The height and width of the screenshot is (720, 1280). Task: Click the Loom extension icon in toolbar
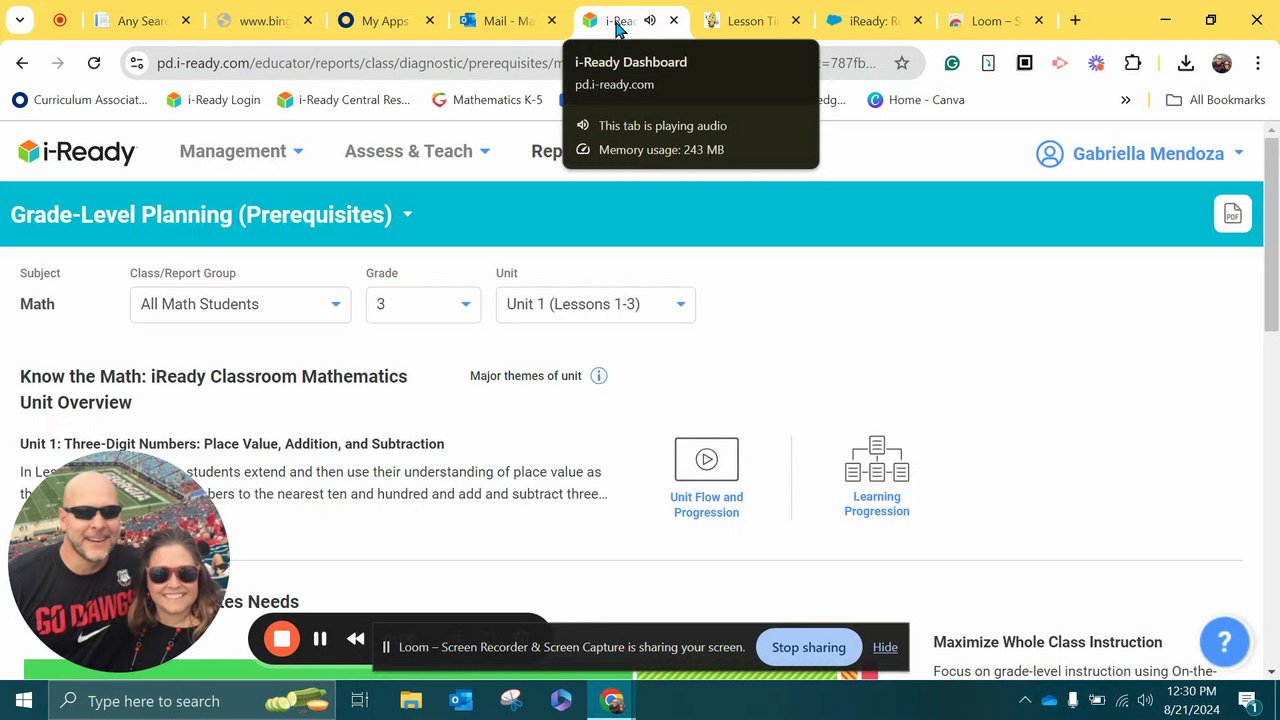pyautogui.click(x=1097, y=63)
